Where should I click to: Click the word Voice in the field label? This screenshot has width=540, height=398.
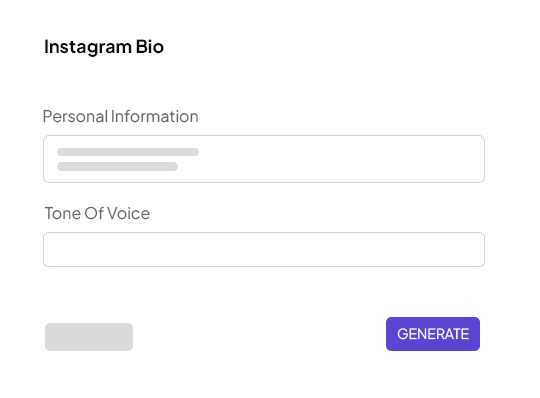pos(128,213)
